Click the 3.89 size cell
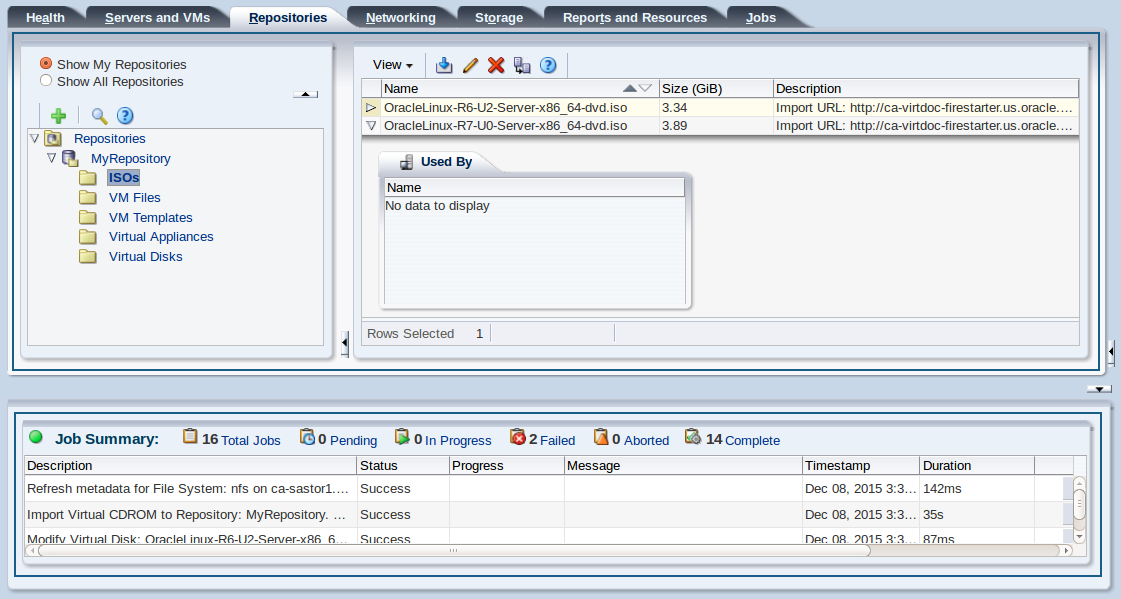1121x599 pixels. pyautogui.click(x=716, y=126)
